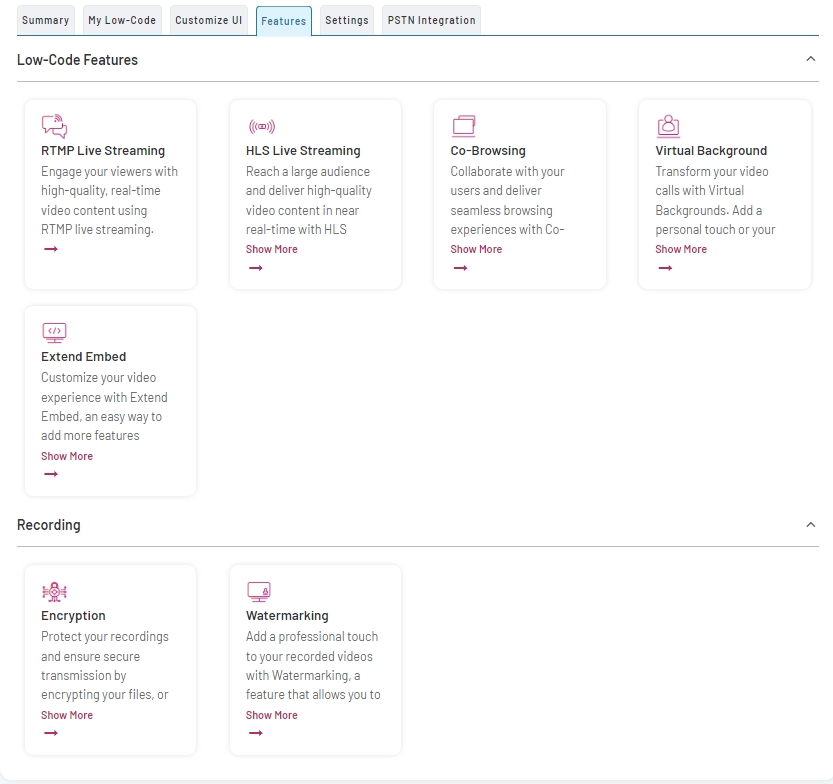833x784 pixels.
Task: Open Extend Embed via its arrow
Action: tap(51, 474)
